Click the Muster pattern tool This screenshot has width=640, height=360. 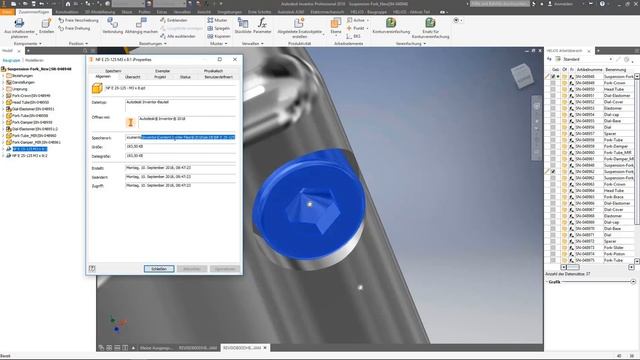(217, 20)
